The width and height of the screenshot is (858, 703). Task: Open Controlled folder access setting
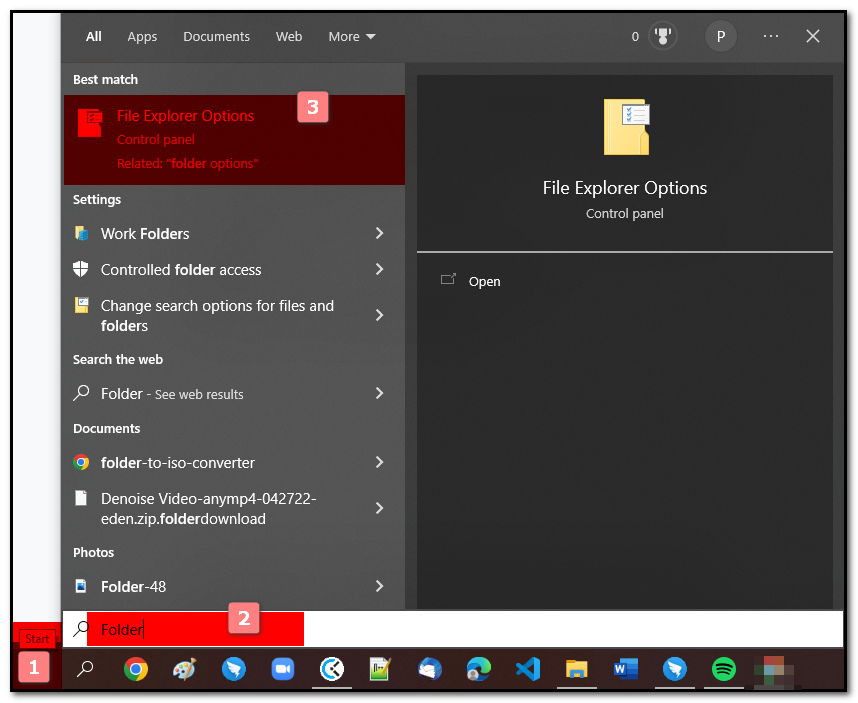tap(234, 270)
